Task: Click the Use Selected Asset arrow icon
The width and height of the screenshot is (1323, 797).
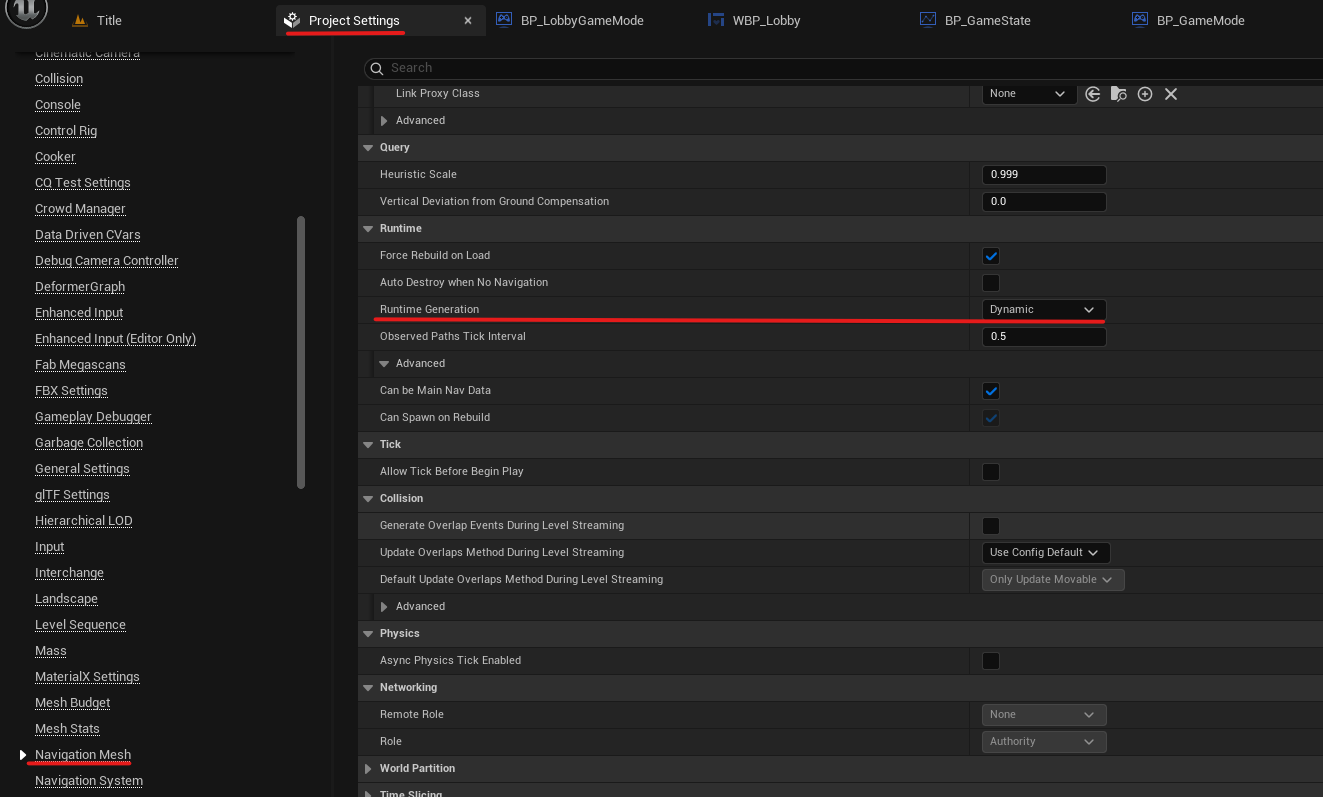Action: pyautogui.click(x=1093, y=94)
